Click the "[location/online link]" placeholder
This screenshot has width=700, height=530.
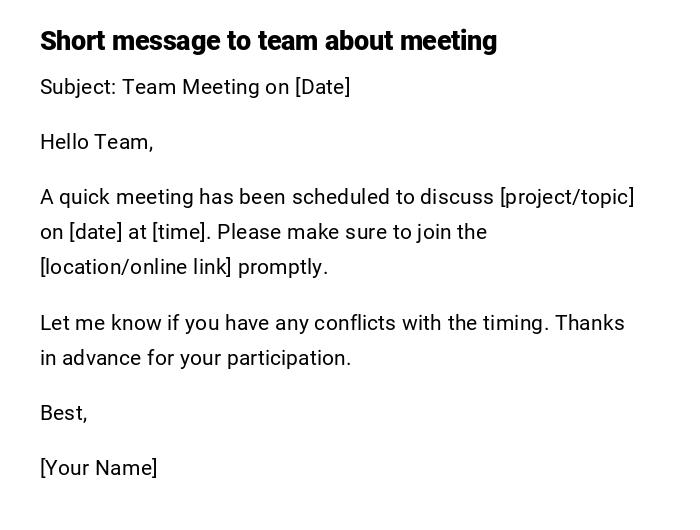pyautogui.click(x=136, y=267)
